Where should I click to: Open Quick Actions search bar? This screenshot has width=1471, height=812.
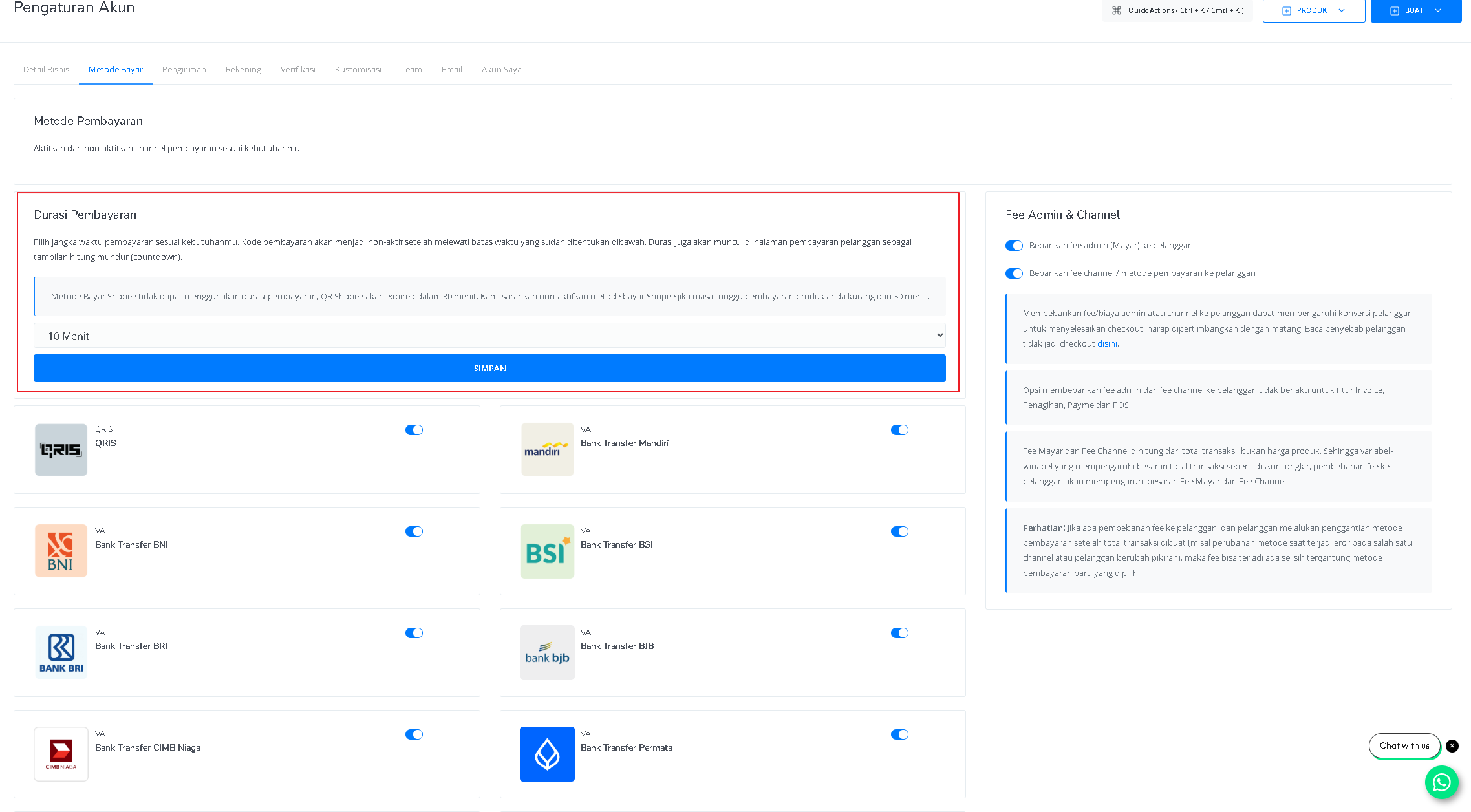point(1177,10)
